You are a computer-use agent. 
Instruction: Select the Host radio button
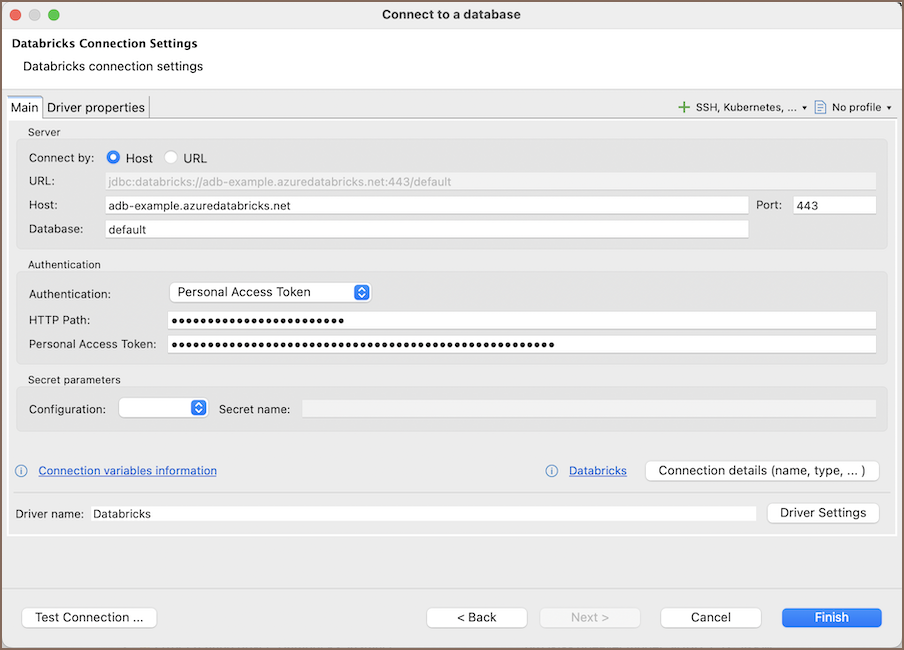(x=114, y=158)
